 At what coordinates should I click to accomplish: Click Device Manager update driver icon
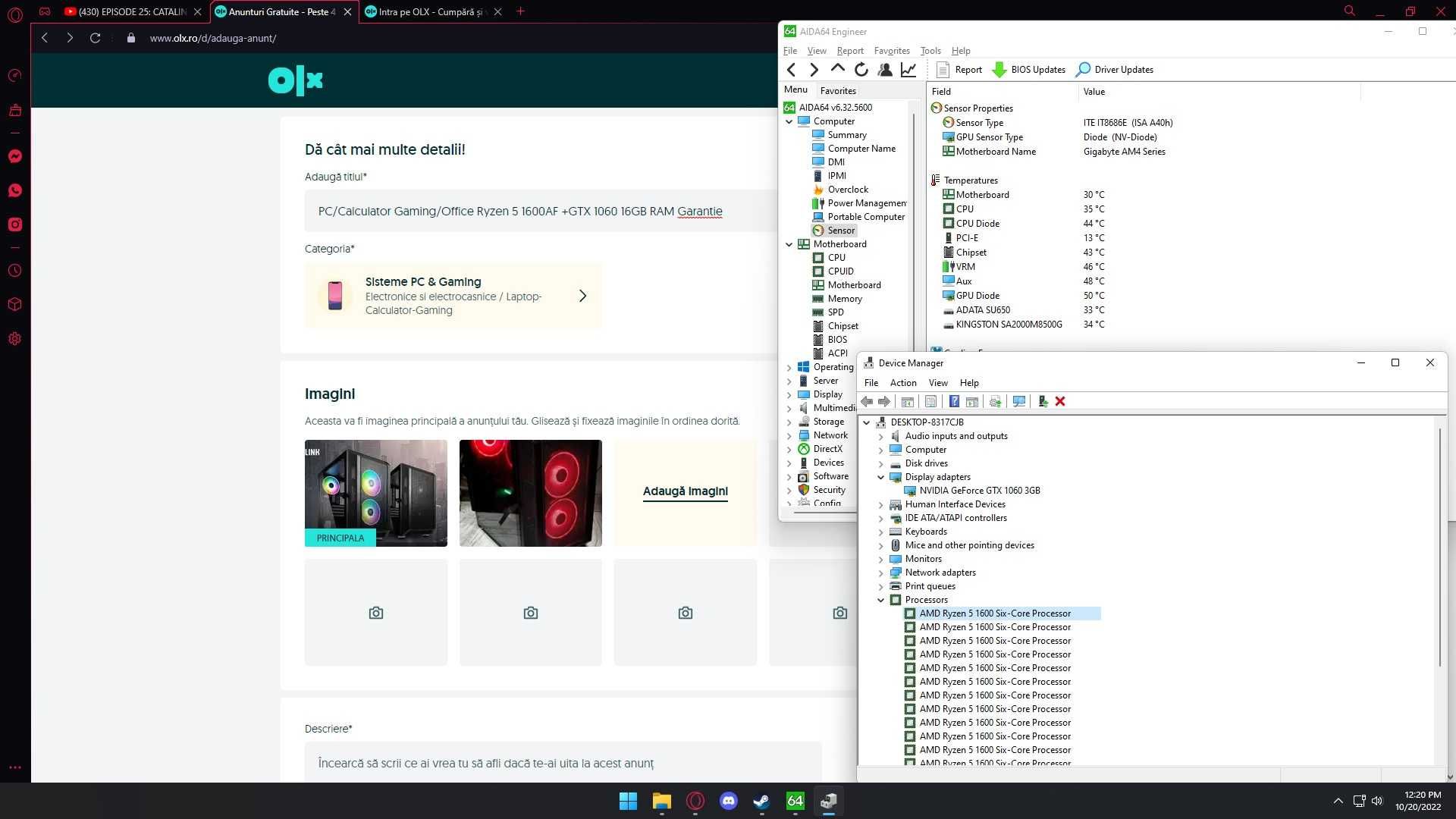coord(995,402)
